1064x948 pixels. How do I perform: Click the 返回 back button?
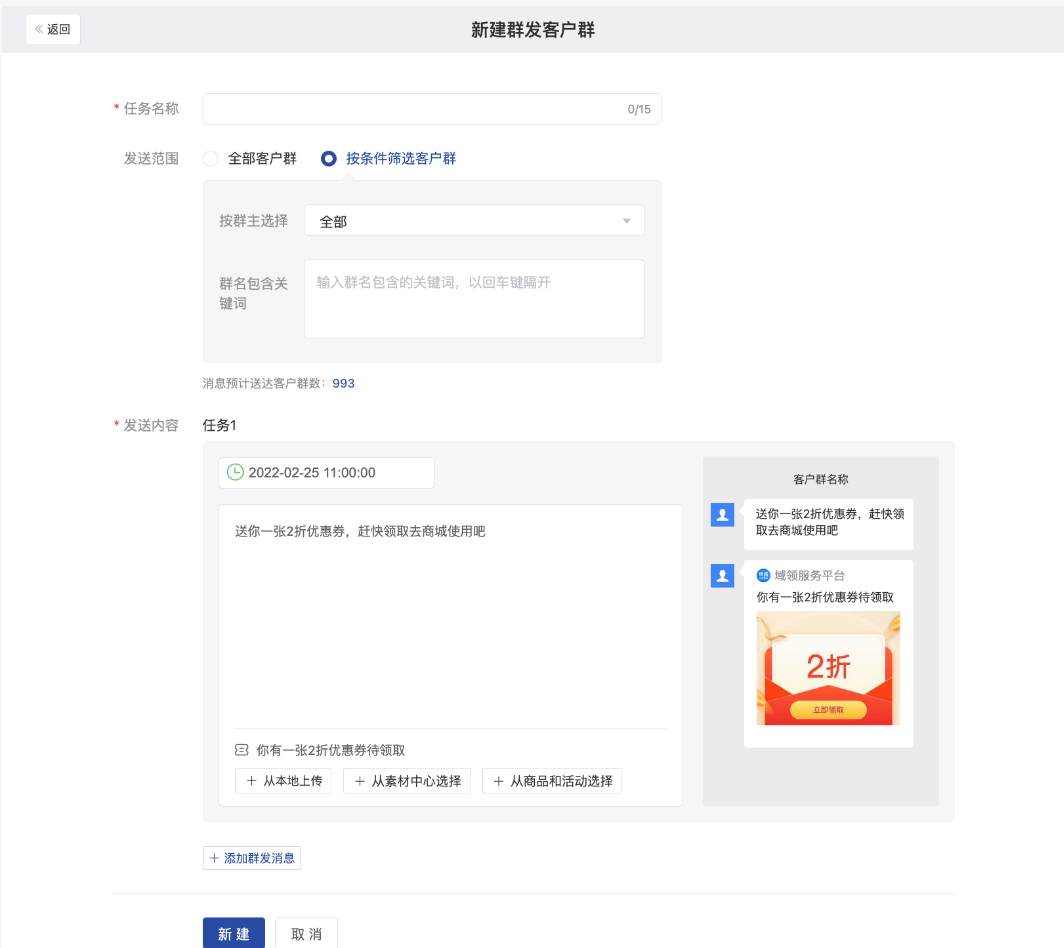coord(53,29)
